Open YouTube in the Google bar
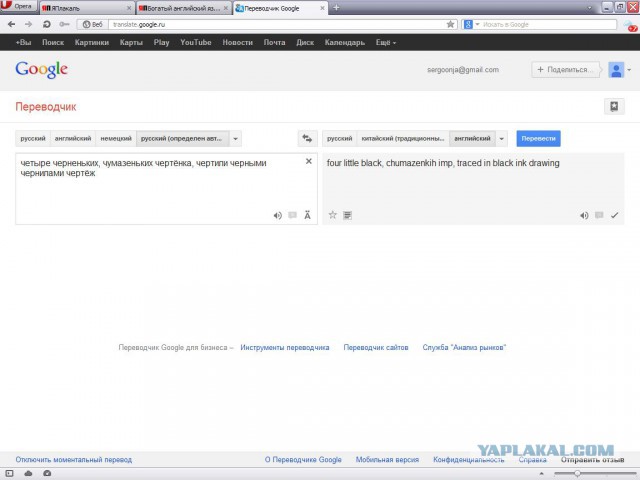 [x=196, y=42]
